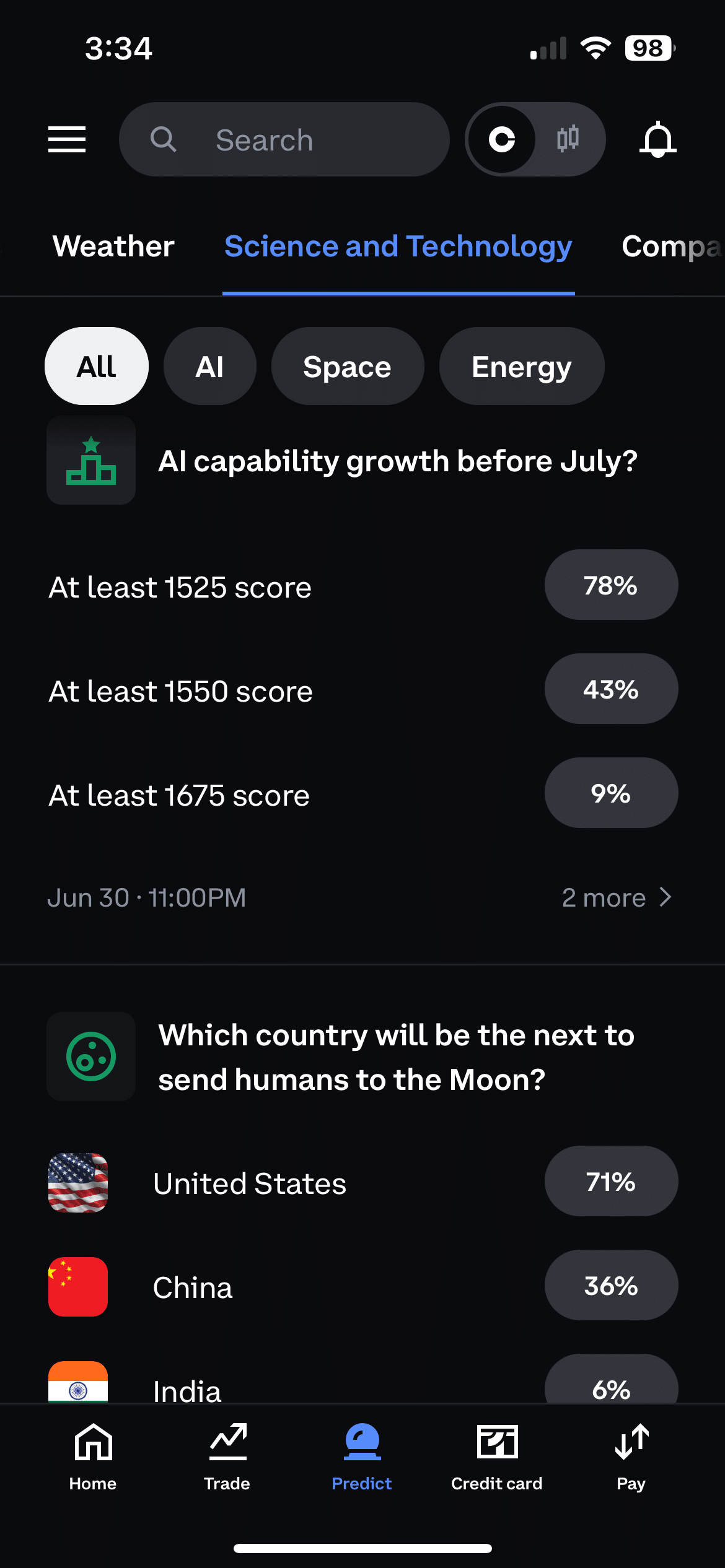
Task: Pick the 78% odds for 1525 score
Action: coord(611,585)
